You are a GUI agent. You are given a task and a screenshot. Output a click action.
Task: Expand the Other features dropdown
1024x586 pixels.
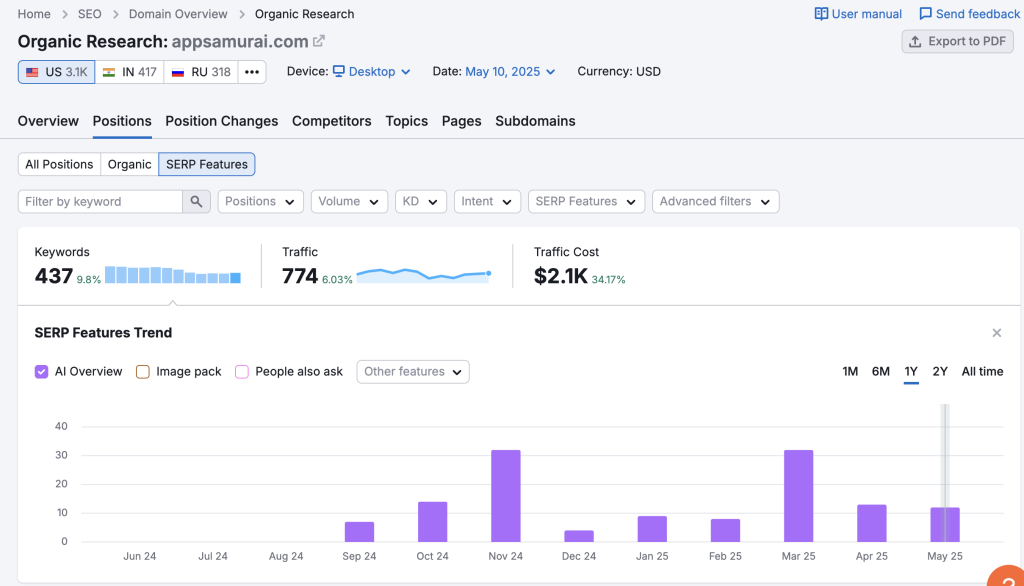point(413,372)
